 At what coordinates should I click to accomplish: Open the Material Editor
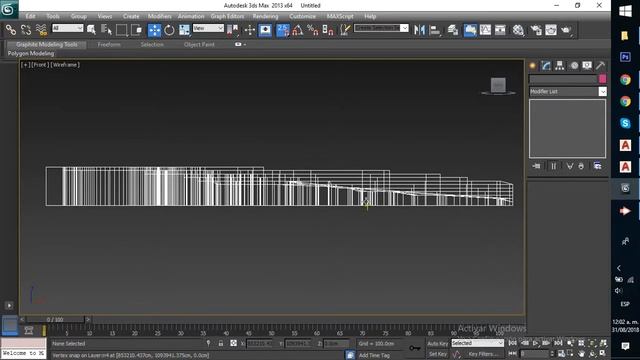518,30
